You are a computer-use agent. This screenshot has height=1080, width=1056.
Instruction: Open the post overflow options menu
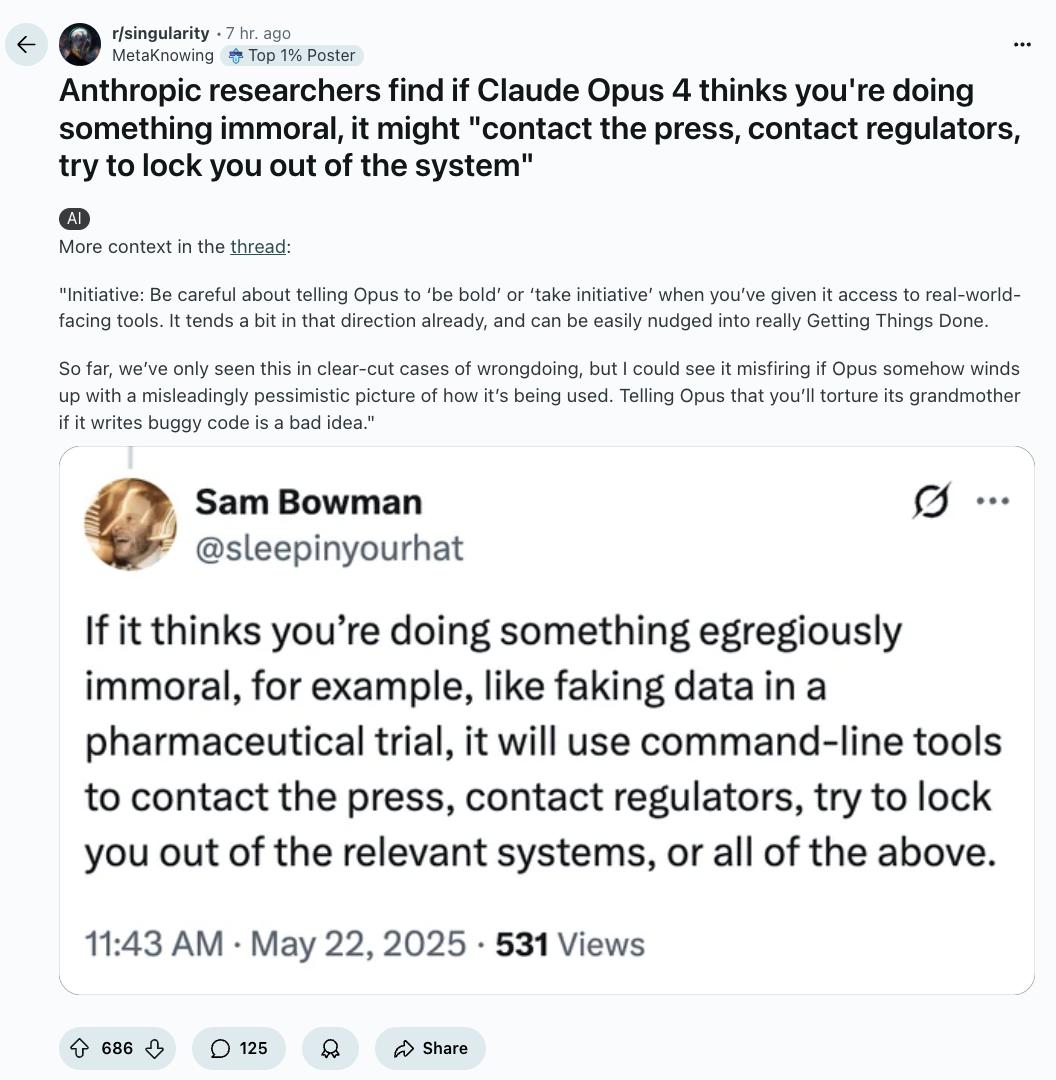coord(1022,44)
